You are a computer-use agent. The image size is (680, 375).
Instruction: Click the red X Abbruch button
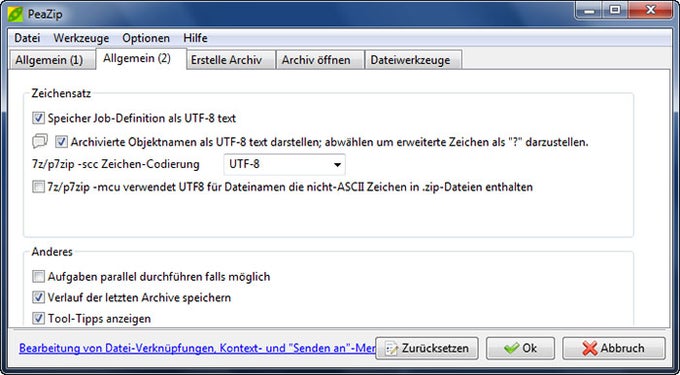pyautogui.click(x=614, y=348)
